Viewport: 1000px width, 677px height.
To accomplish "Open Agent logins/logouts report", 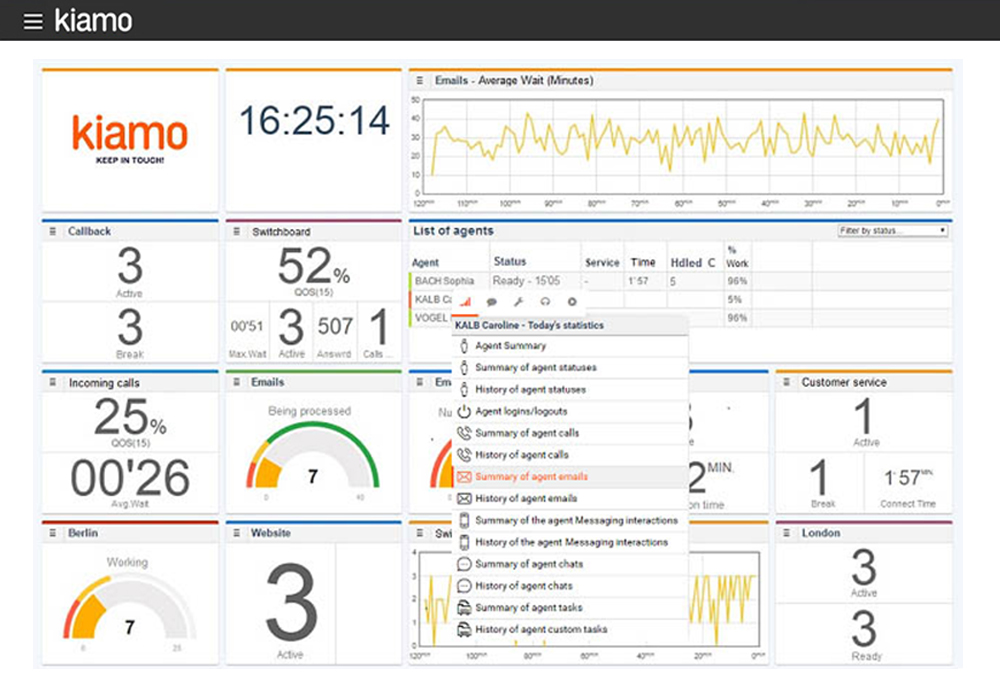I will coord(570,411).
